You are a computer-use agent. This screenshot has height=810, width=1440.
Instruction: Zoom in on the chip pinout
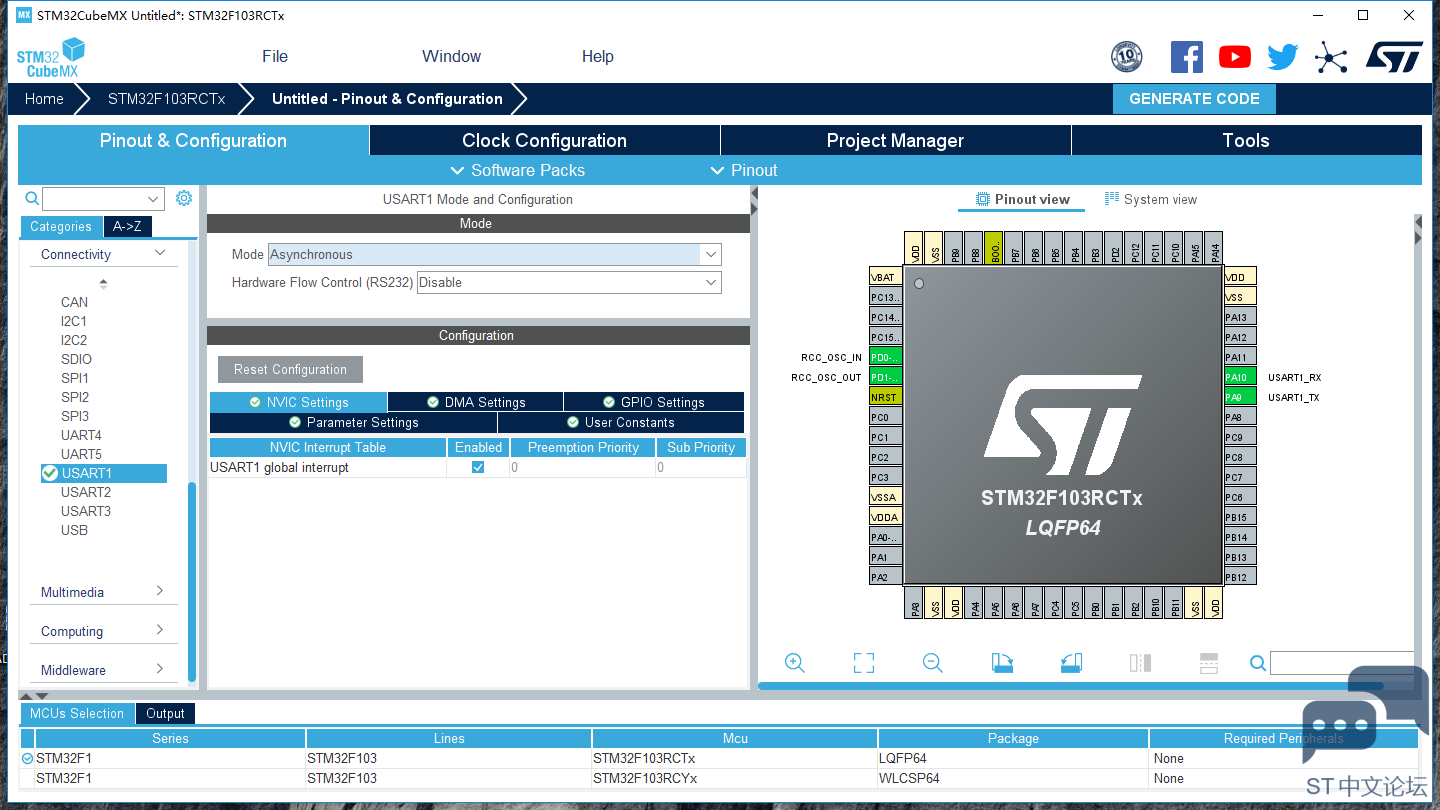click(795, 663)
